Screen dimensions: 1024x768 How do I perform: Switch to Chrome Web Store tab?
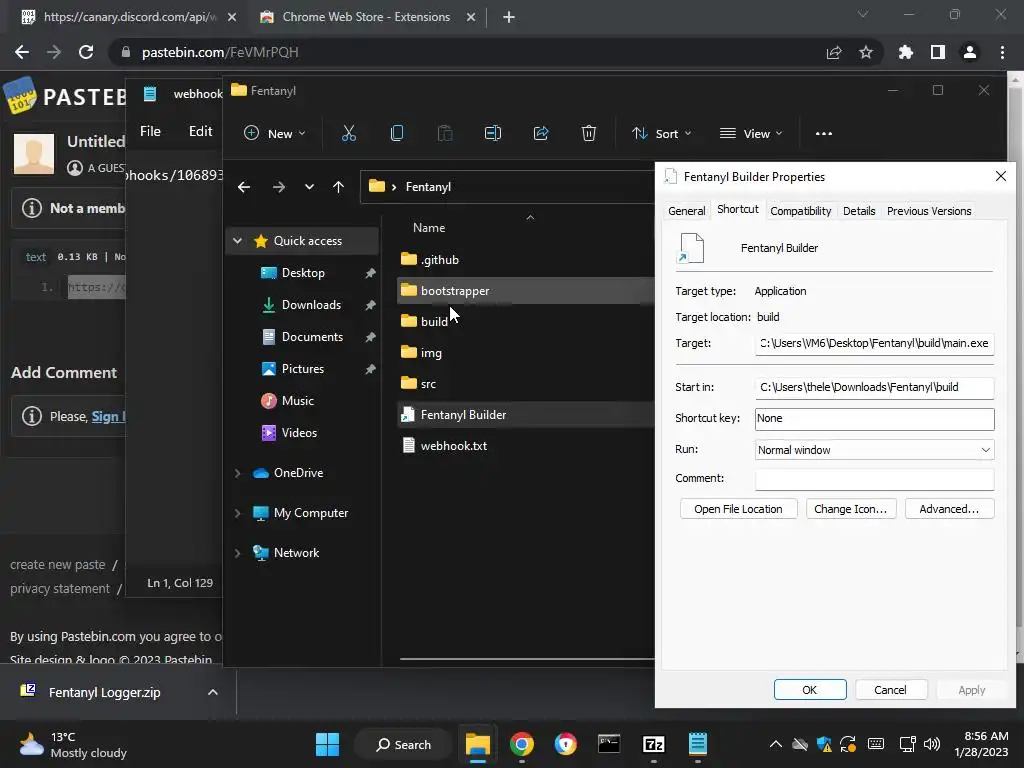(366, 17)
